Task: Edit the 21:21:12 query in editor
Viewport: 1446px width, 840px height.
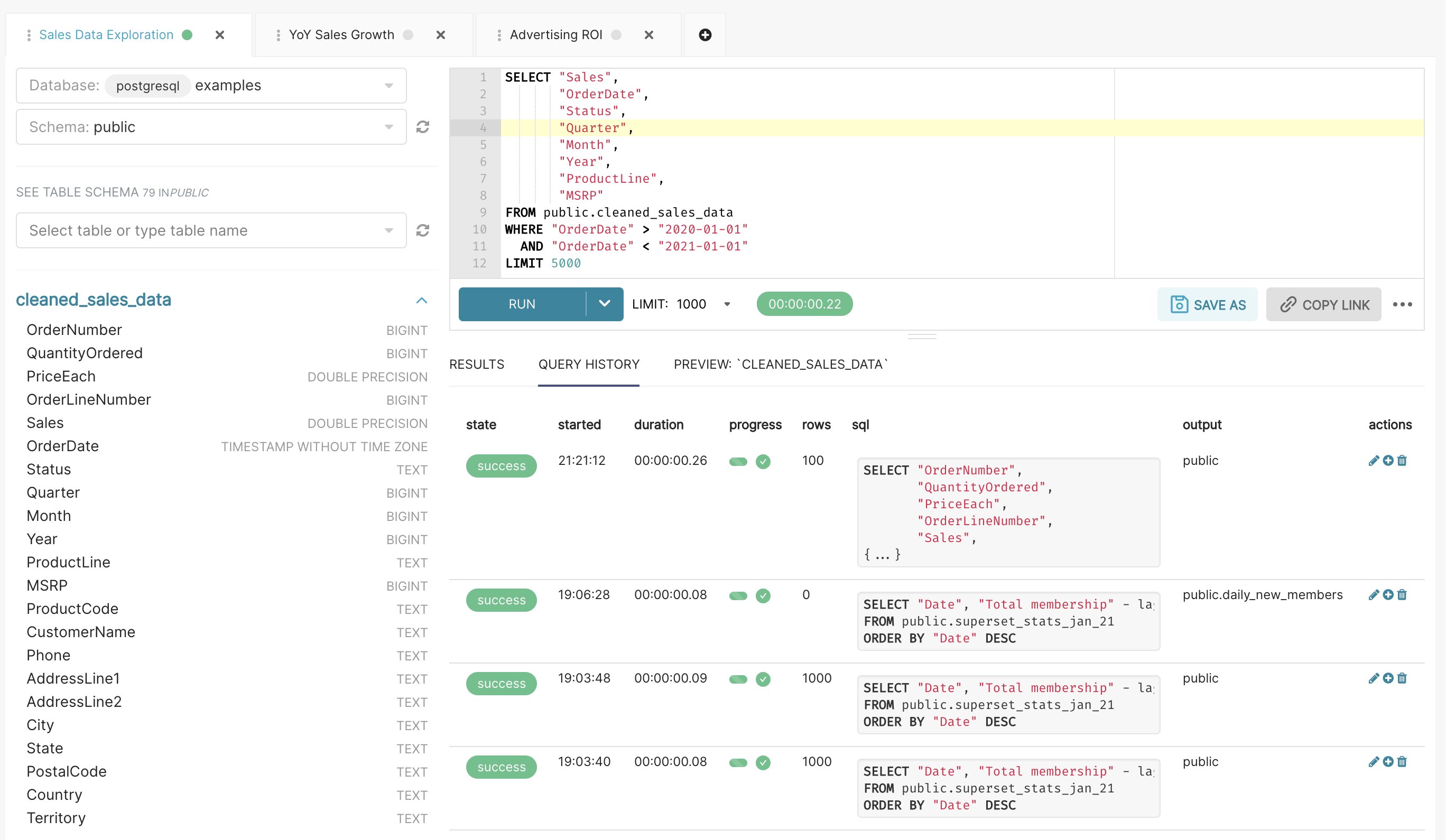Action: click(1373, 461)
